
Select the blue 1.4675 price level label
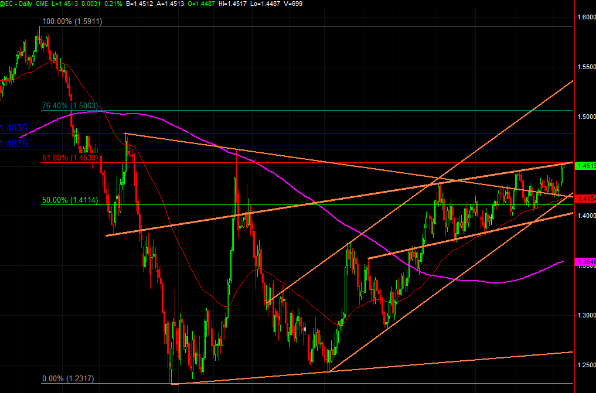(14, 144)
